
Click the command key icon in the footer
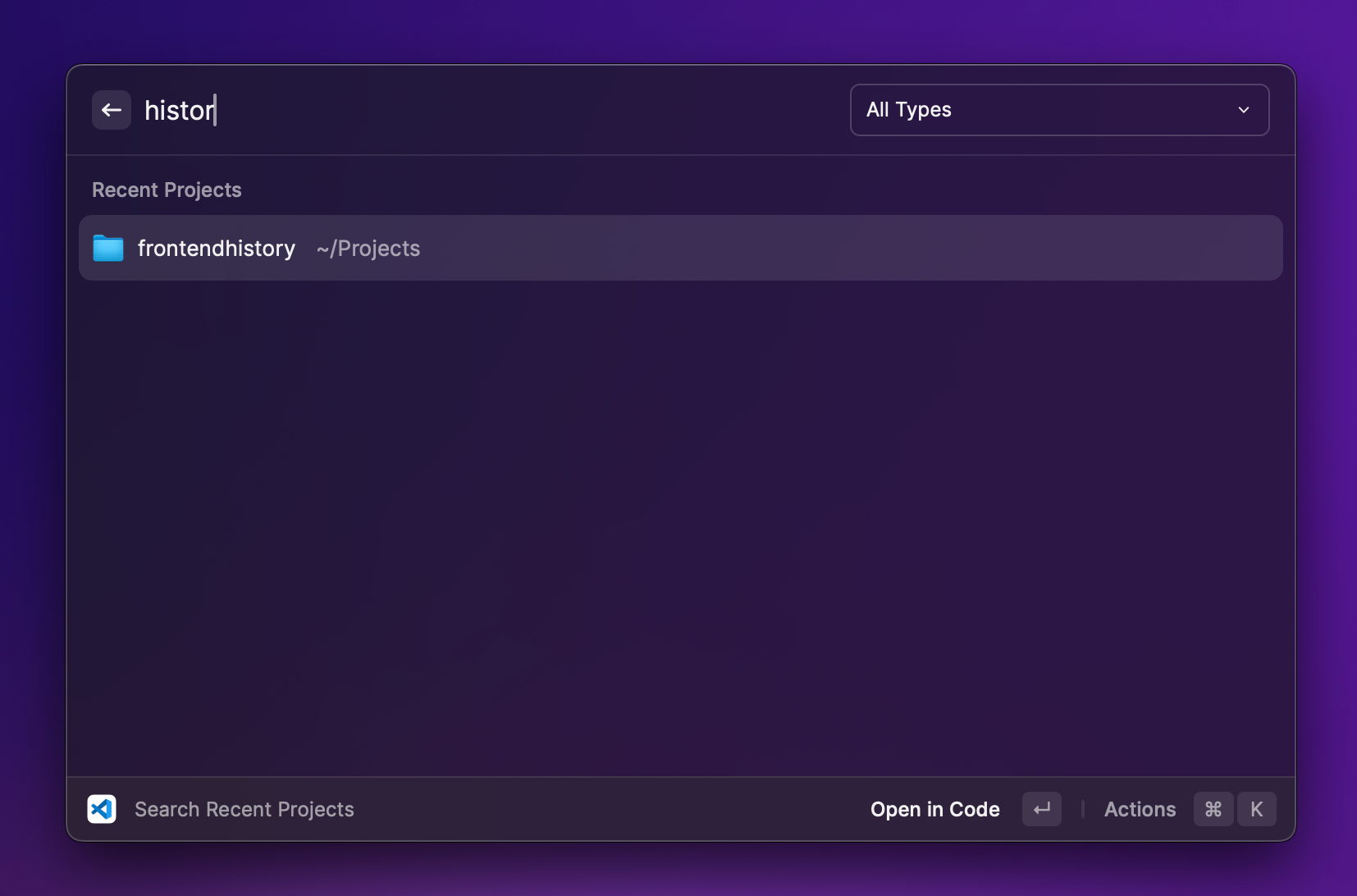coord(1213,809)
